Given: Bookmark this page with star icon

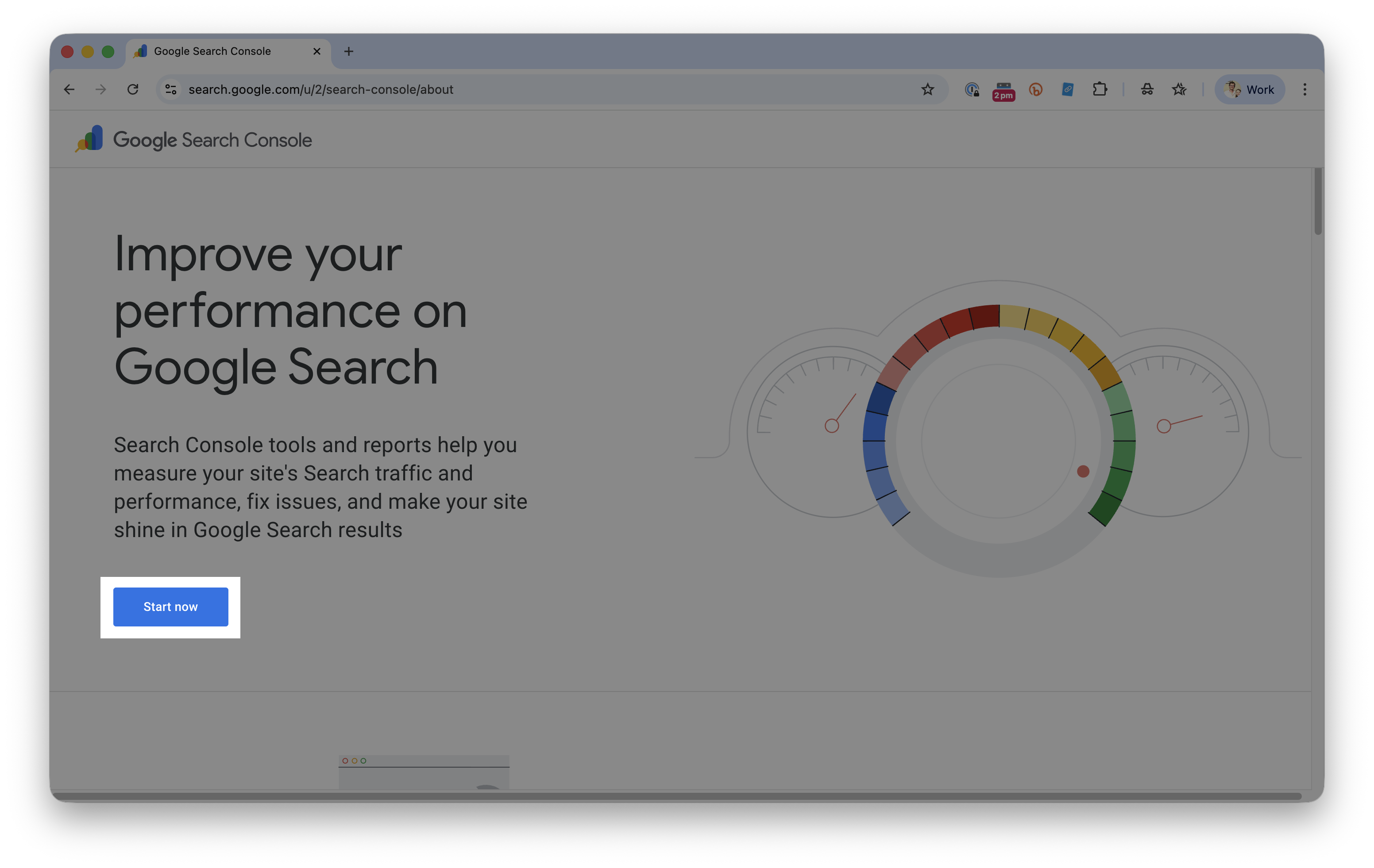Looking at the screenshot, I should point(927,89).
